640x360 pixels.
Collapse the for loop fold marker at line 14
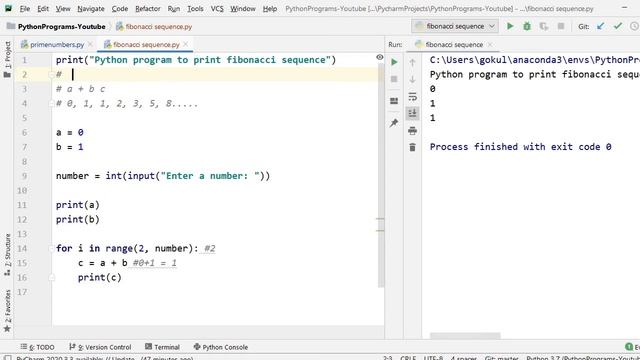51,248
